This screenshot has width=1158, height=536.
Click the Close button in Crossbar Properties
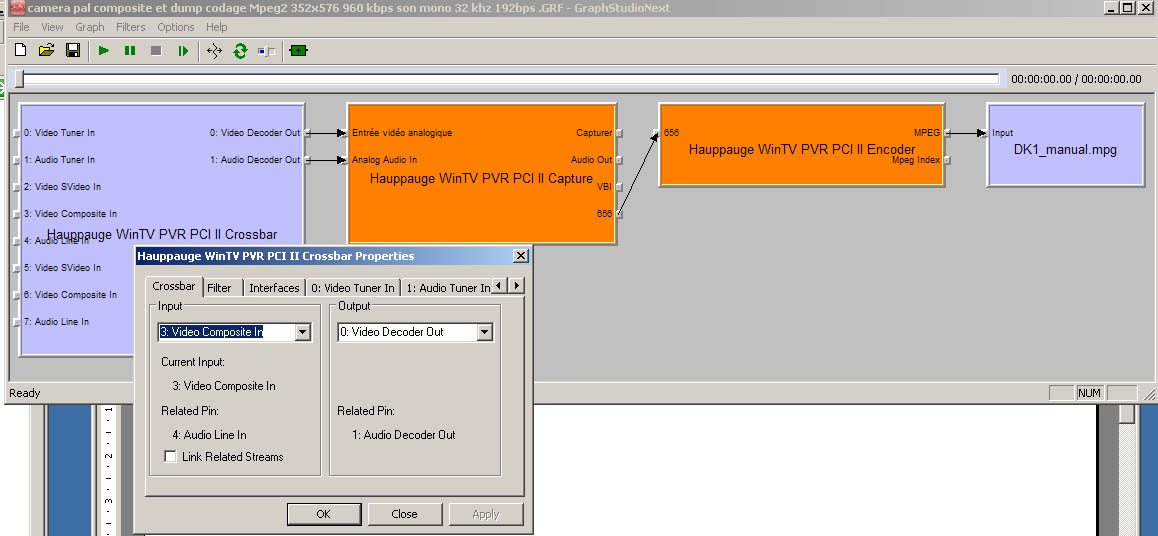(x=405, y=514)
